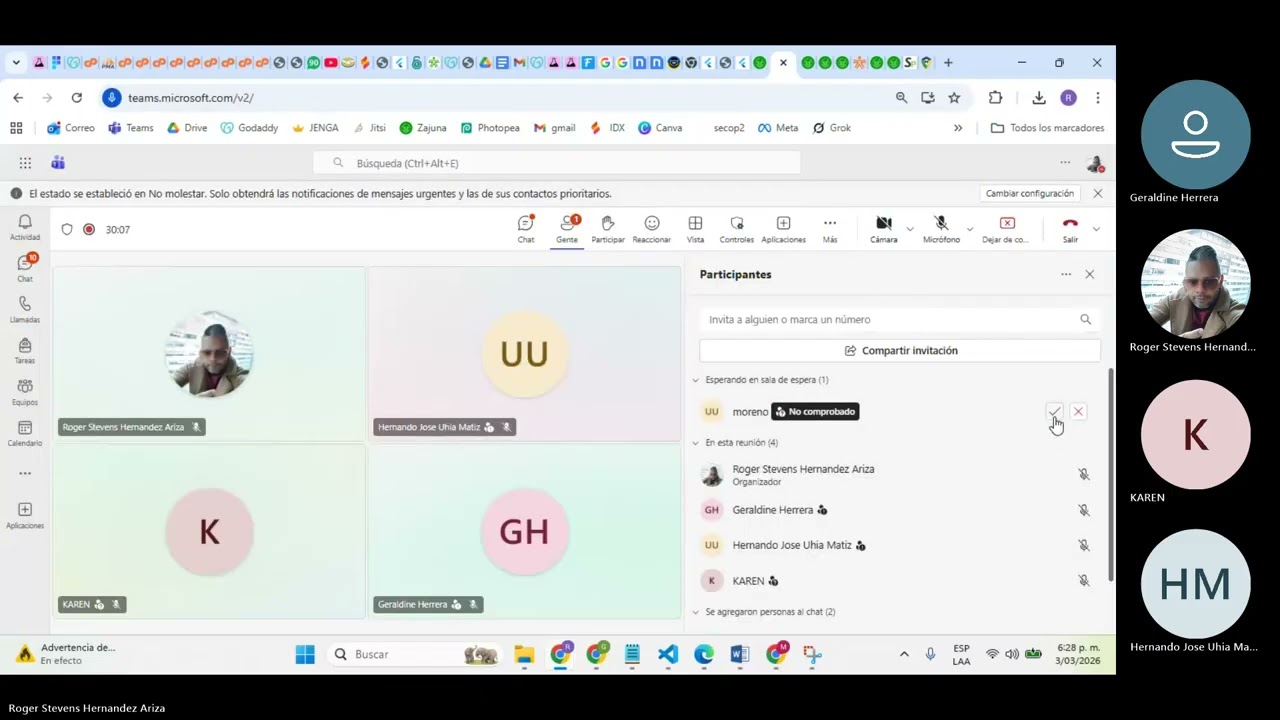Expand the Salir options arrow
Screen dimensions: 1280x720
coord(1096,229)
